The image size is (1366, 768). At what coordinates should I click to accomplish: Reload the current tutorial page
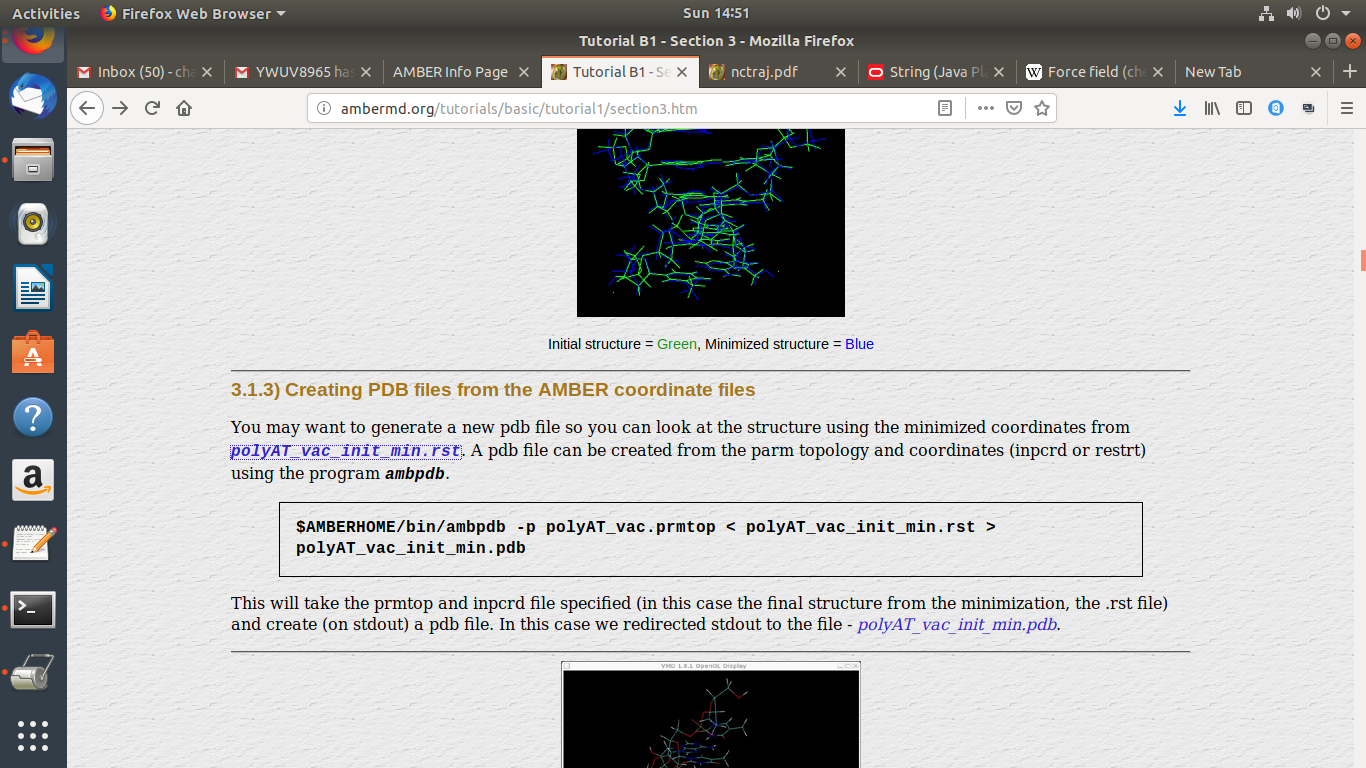tap(152, 108)
